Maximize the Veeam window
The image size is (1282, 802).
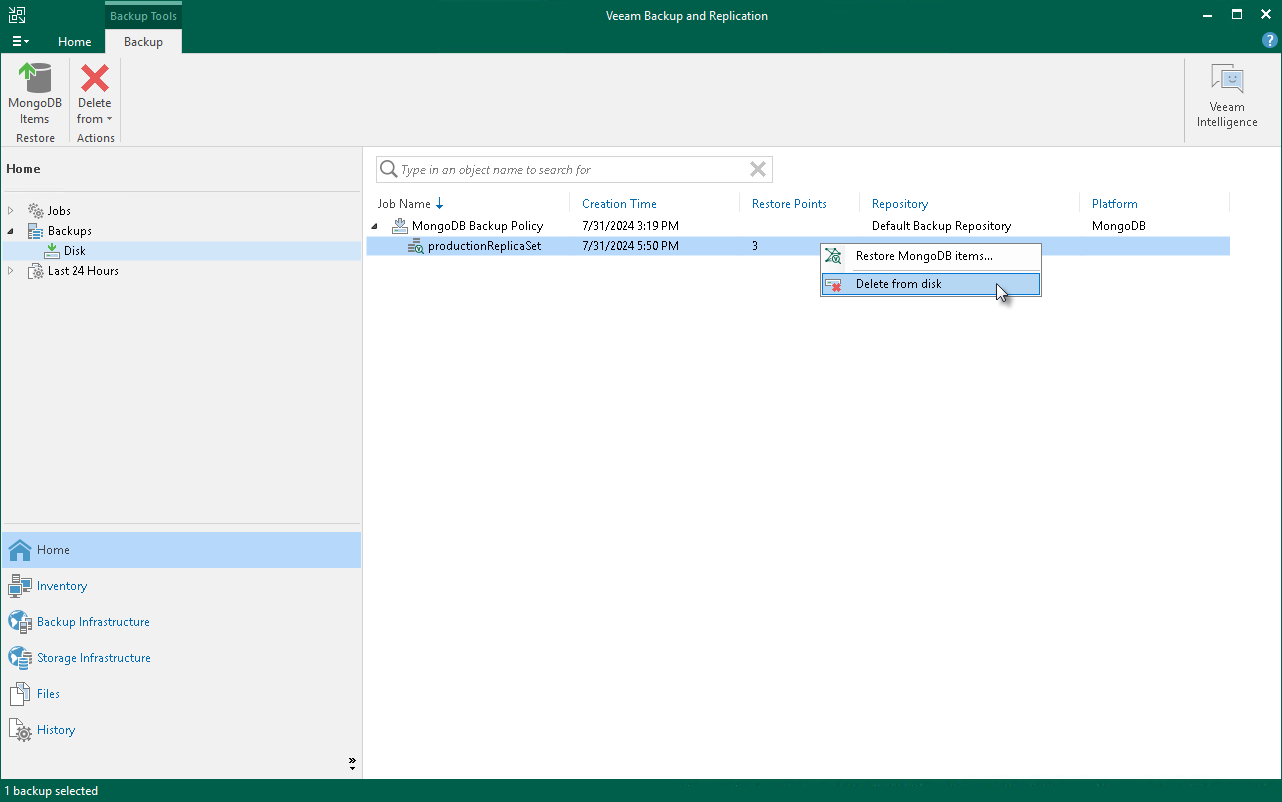(1237, 15)
